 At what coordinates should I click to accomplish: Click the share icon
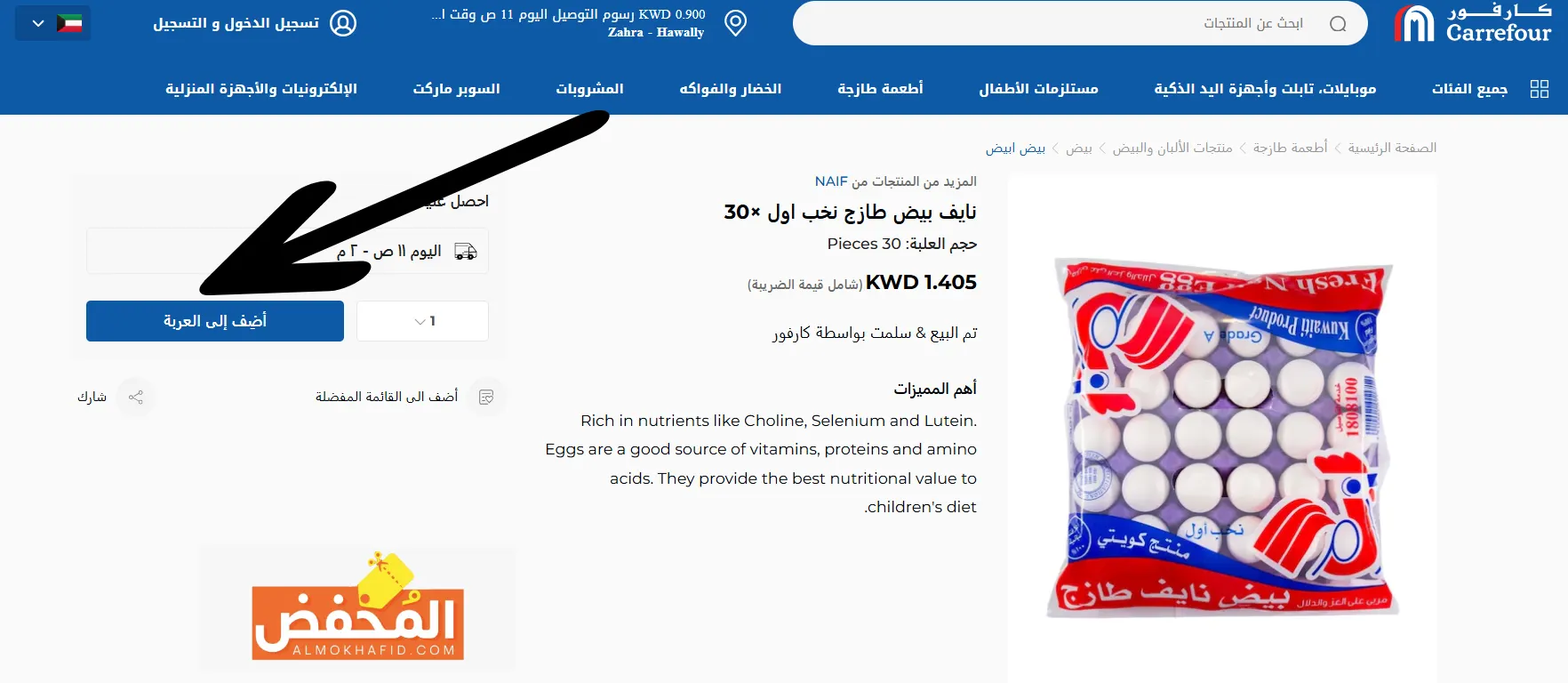pyautogui.click(x=136, y=397)
